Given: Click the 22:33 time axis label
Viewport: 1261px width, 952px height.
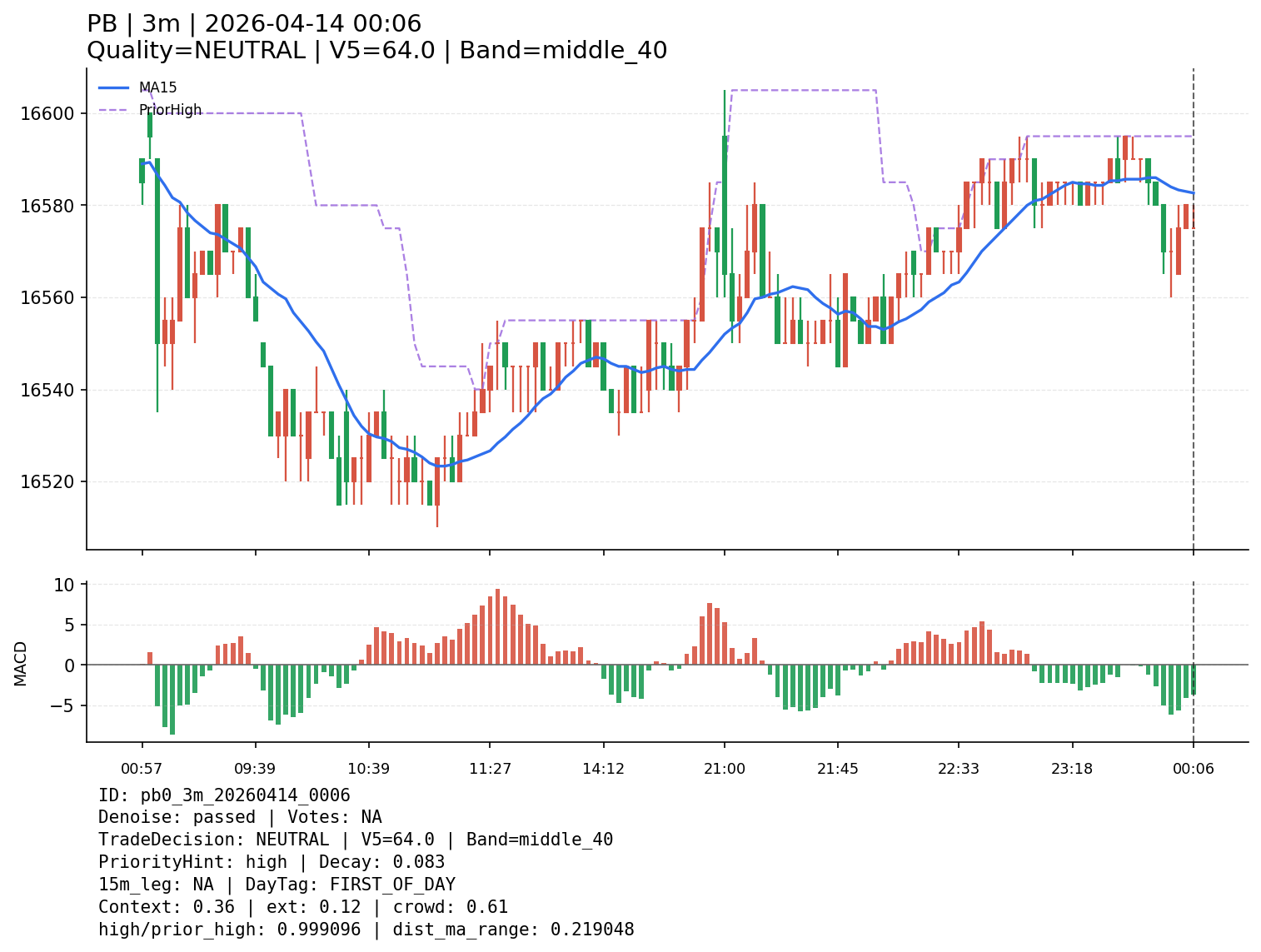Looking at the screenshot, I should pos(959,769).
